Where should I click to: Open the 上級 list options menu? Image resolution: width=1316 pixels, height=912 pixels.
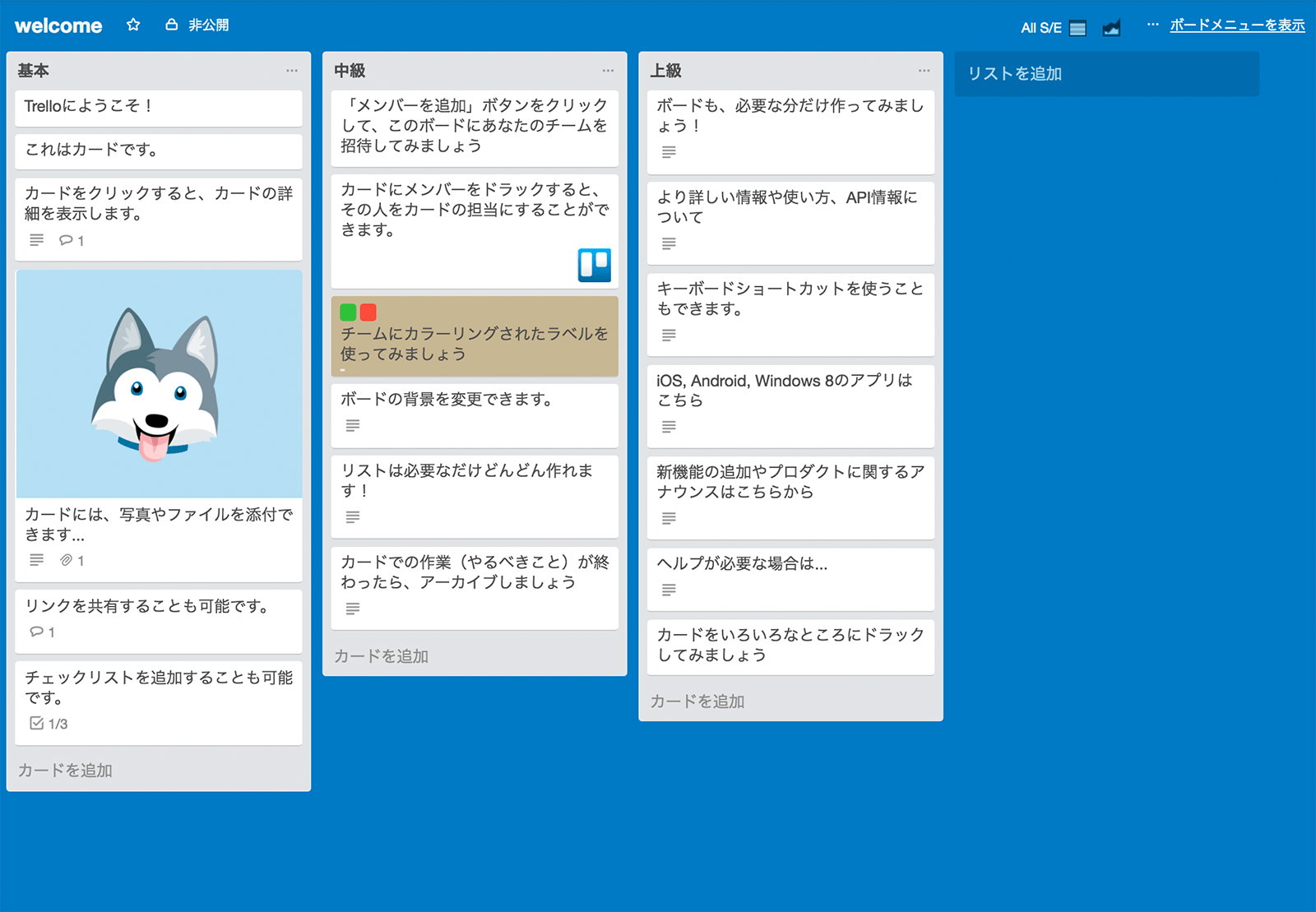(924, 71)
